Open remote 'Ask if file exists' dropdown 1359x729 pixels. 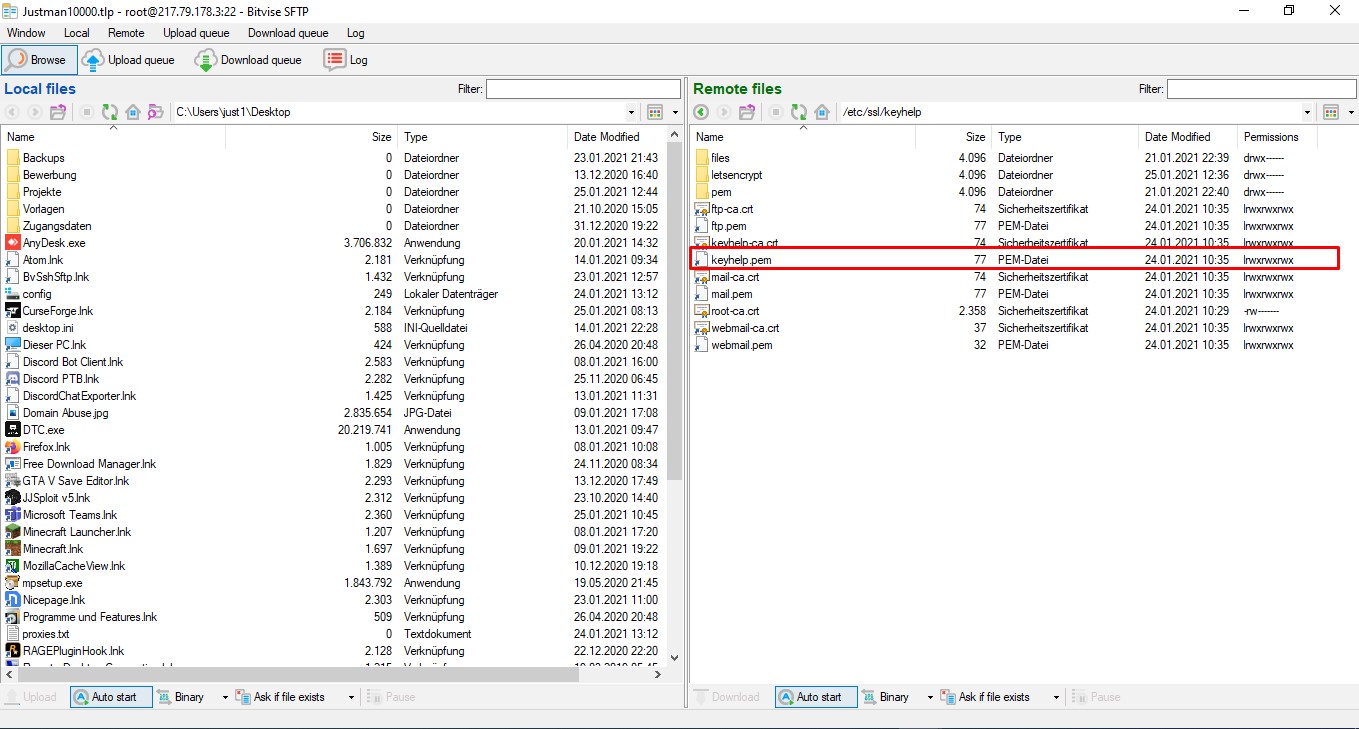coord(1056,697)
